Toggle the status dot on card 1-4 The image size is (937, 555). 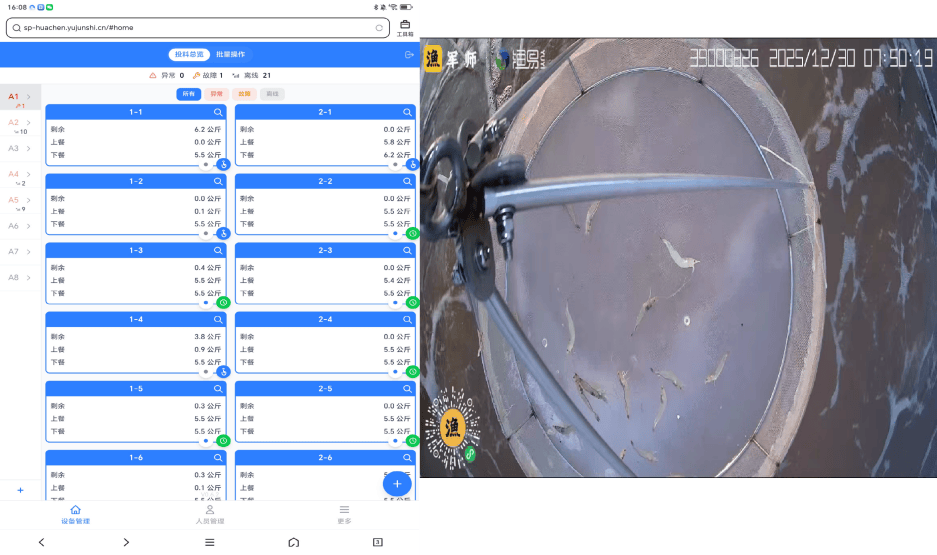(206, 371)
